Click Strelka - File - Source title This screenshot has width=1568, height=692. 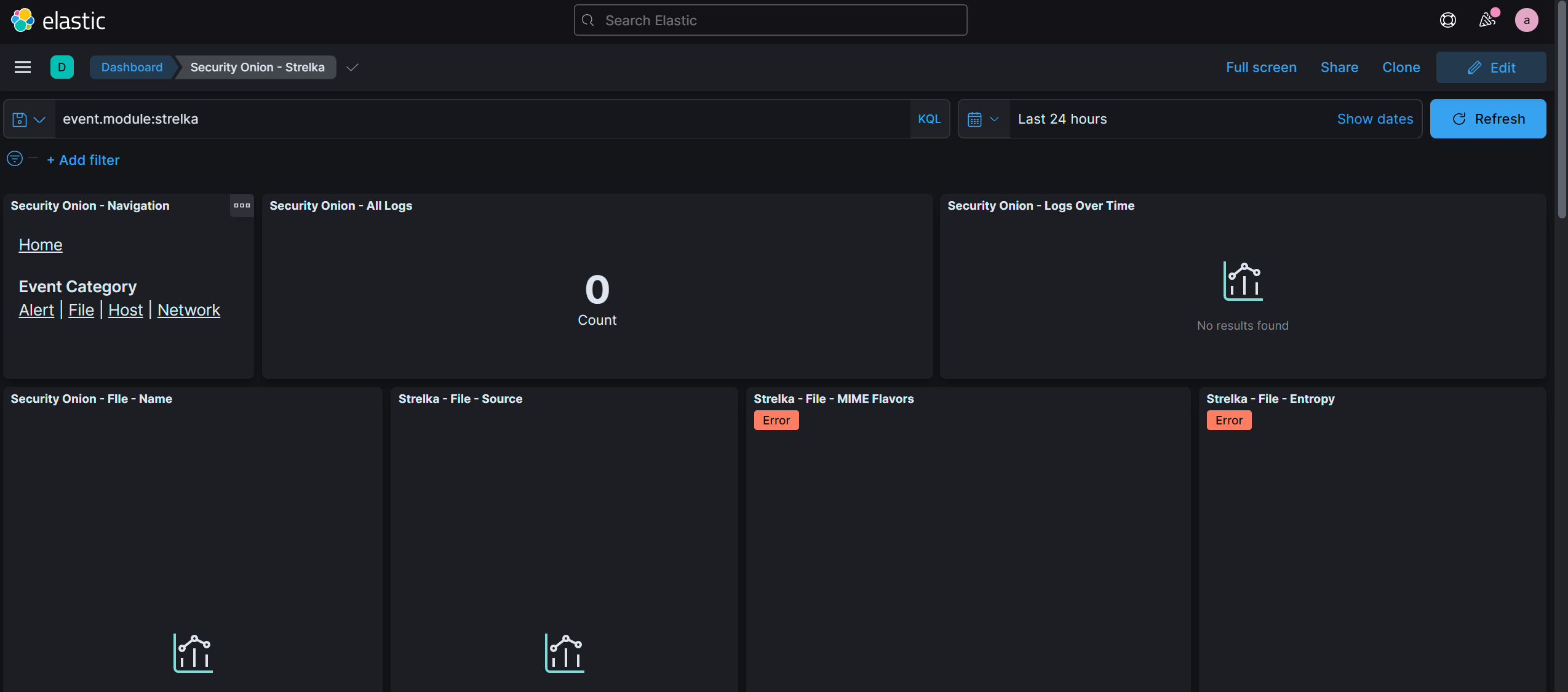point(460,399)
